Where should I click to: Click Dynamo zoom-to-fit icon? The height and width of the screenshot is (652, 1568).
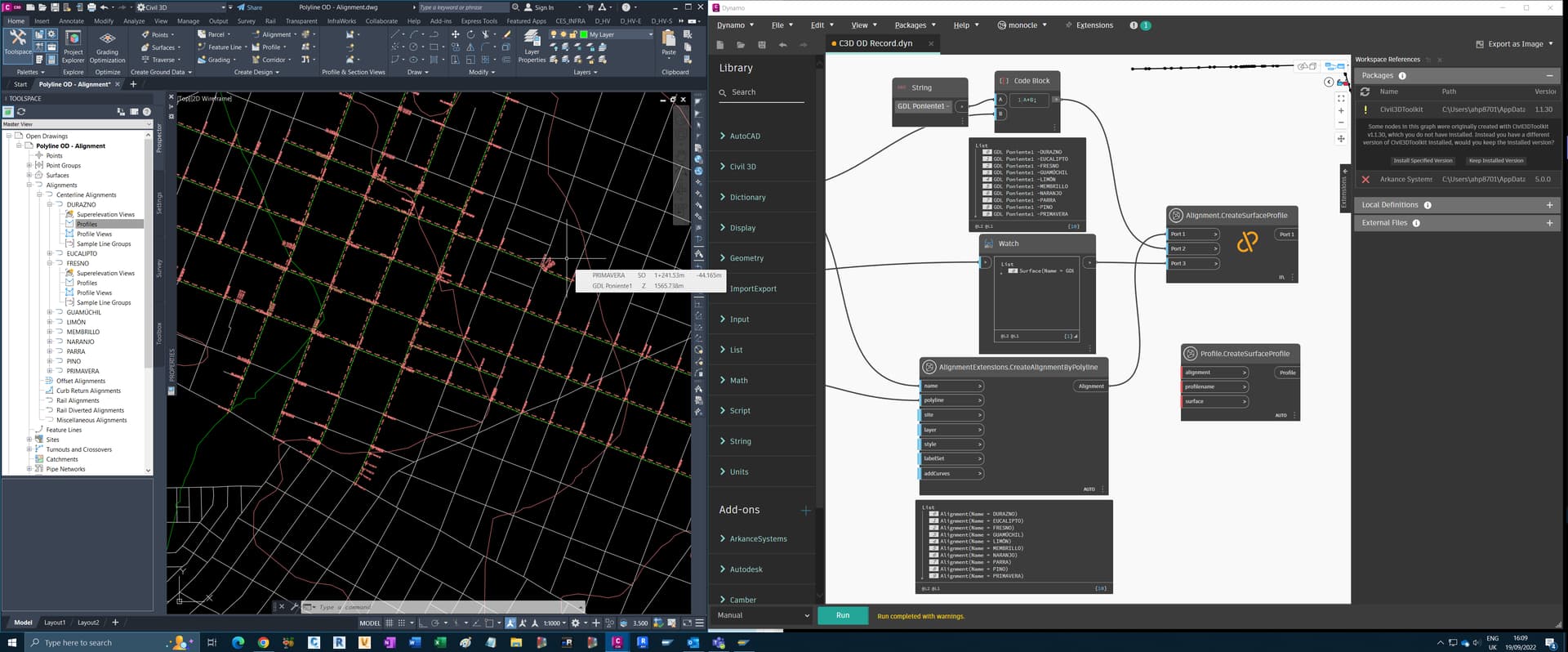click(x=1341, y=98)
